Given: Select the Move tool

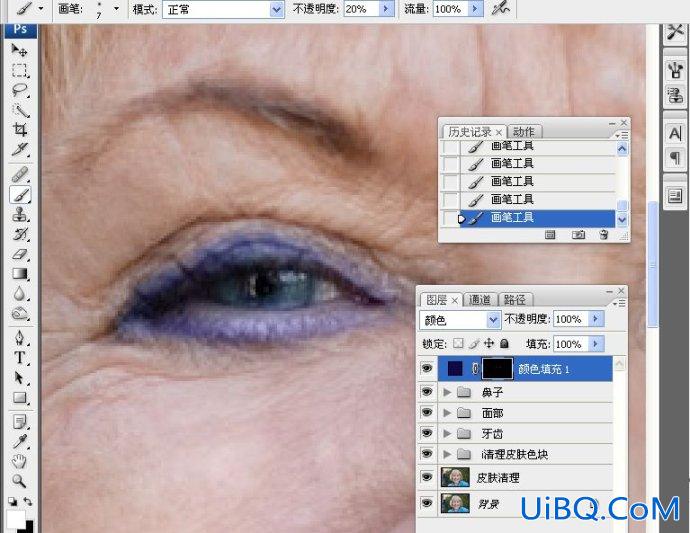Looking at the screenshot, I should (19, 50).
